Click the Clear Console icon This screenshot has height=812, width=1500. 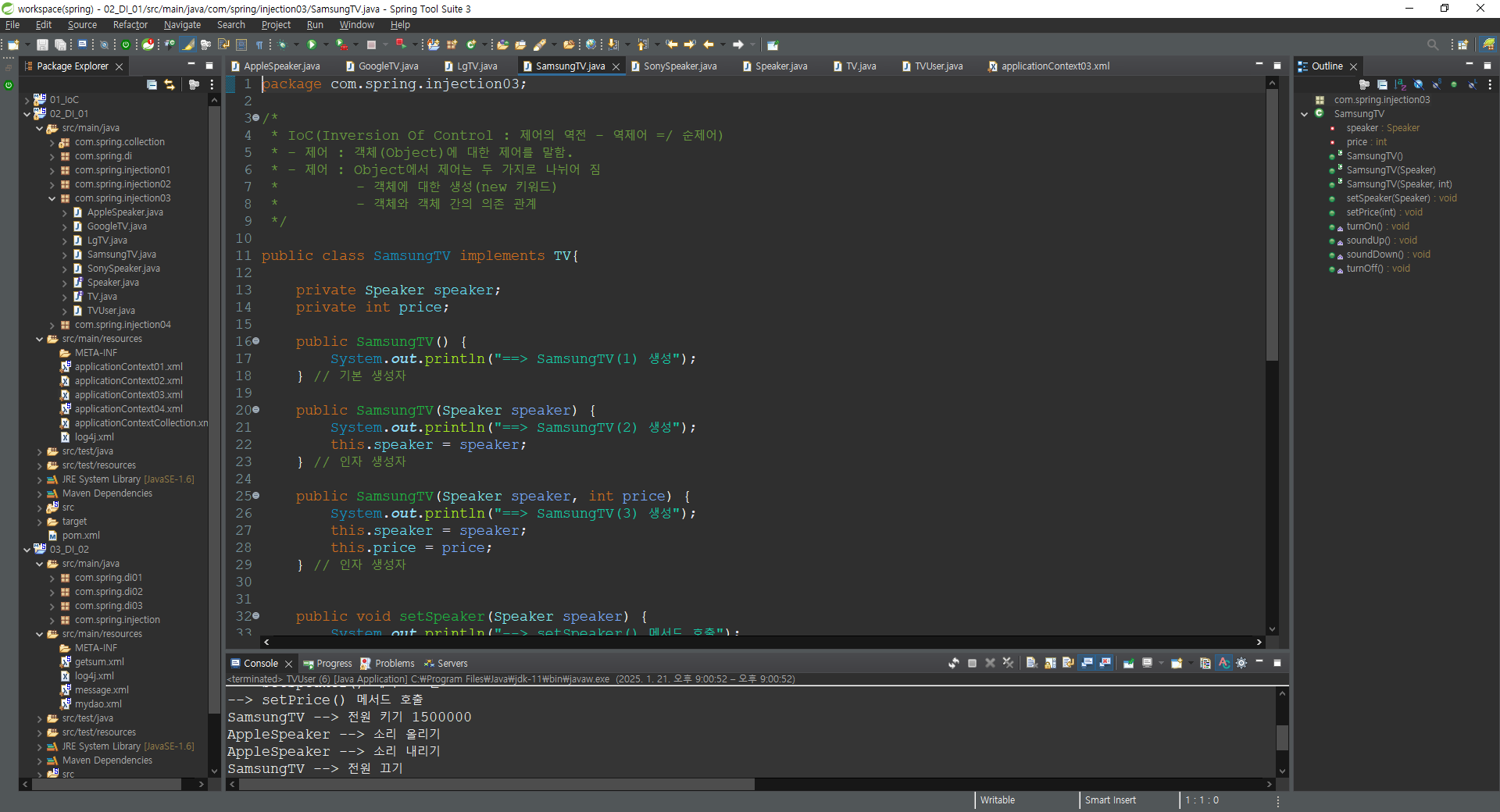[1031, 663]
